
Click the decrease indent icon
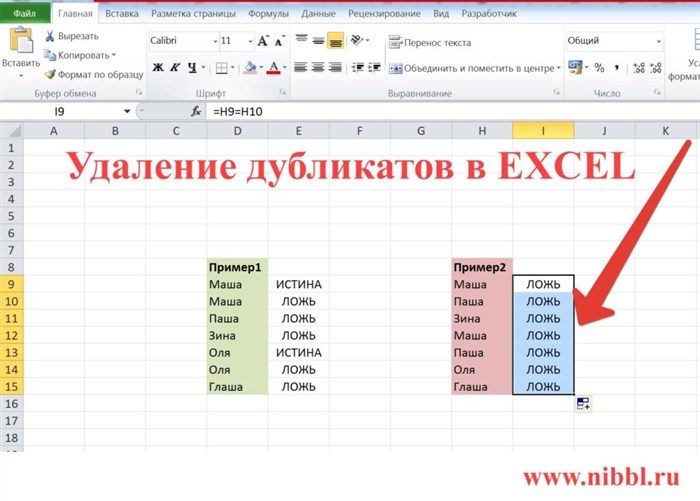(358, 67)
